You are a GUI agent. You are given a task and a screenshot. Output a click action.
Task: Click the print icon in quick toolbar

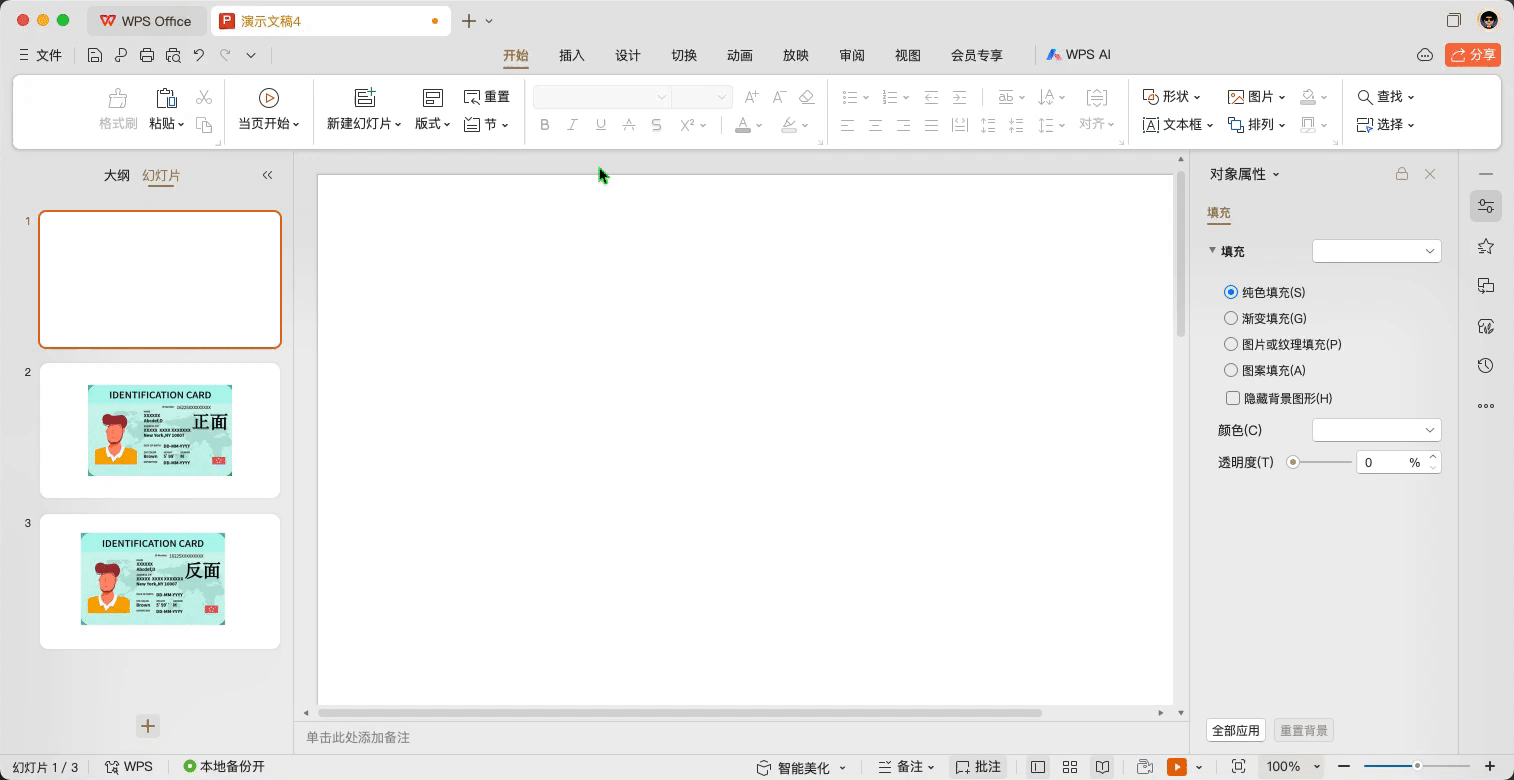click(x=147, y=56)
